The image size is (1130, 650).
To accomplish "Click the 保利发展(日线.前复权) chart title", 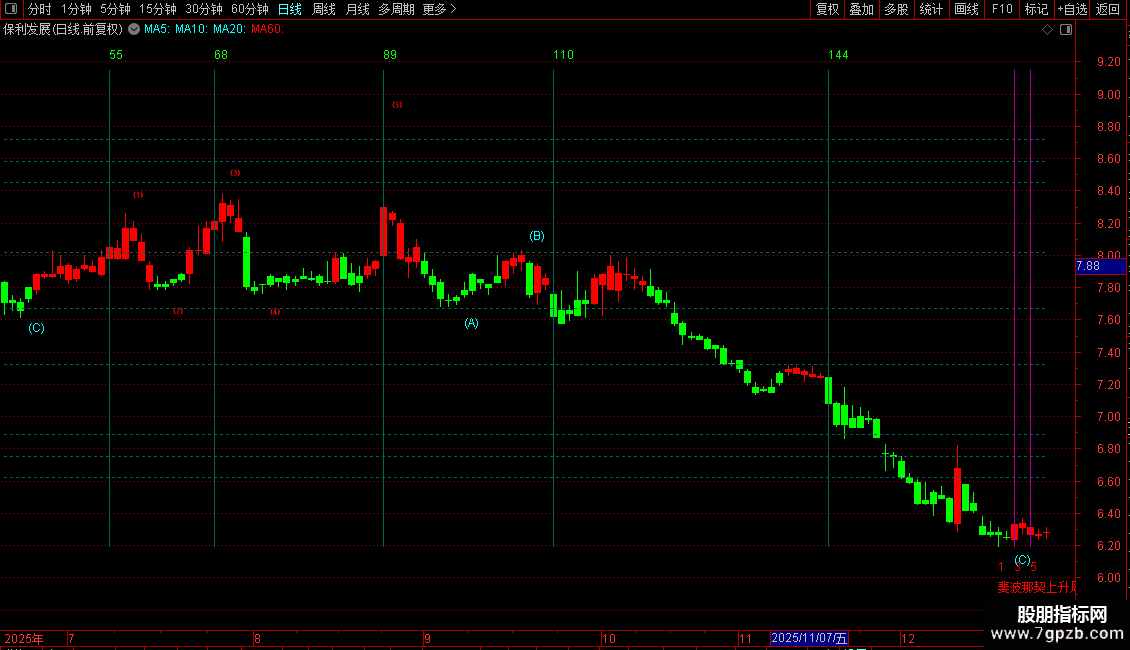I will point(63,29).
